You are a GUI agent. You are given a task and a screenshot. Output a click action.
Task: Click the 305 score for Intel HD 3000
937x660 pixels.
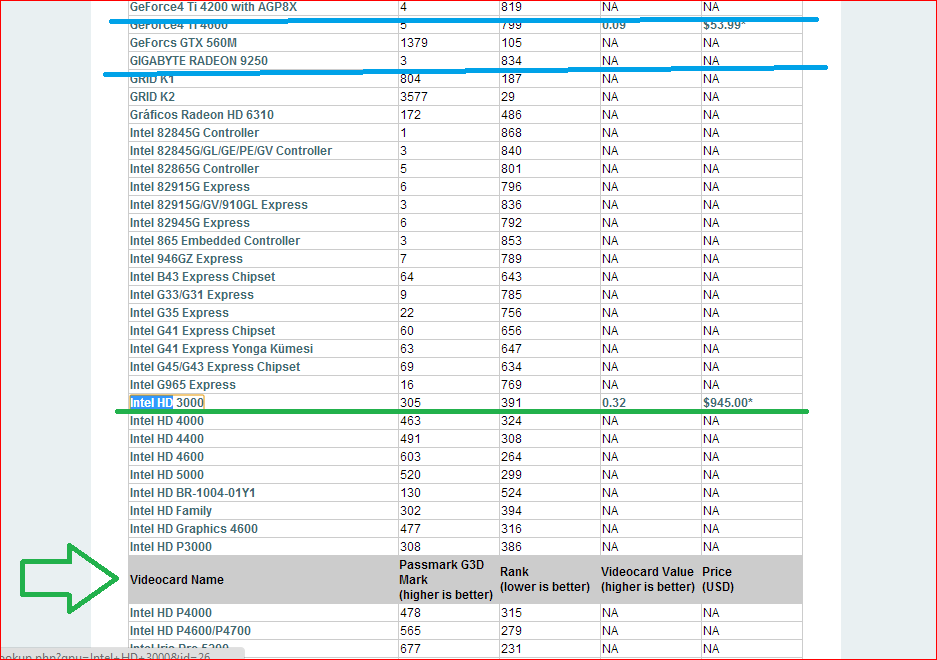(x=411, y=402)
